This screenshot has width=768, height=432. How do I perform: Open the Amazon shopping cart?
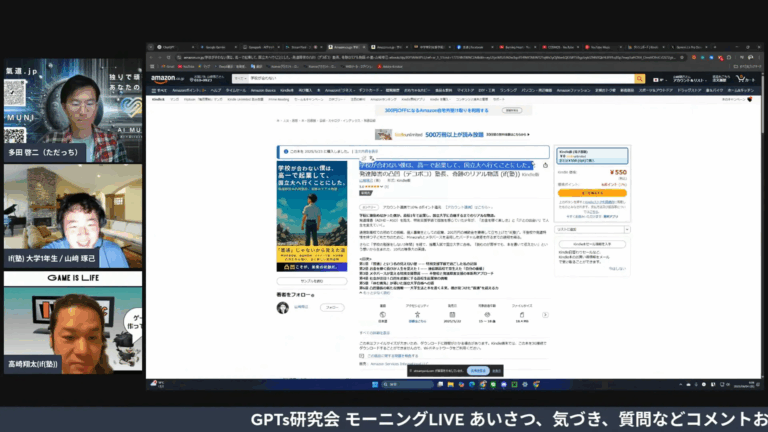(744, 79)
